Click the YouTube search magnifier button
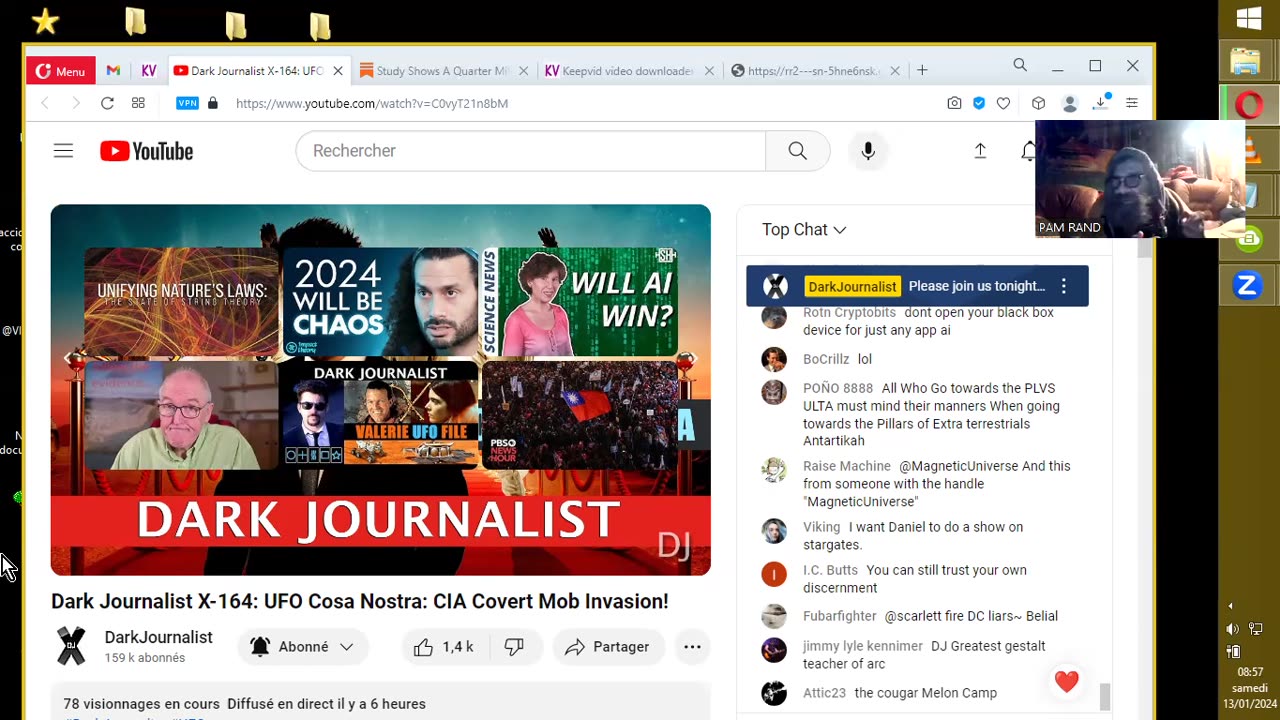 (x=797, y=151)
